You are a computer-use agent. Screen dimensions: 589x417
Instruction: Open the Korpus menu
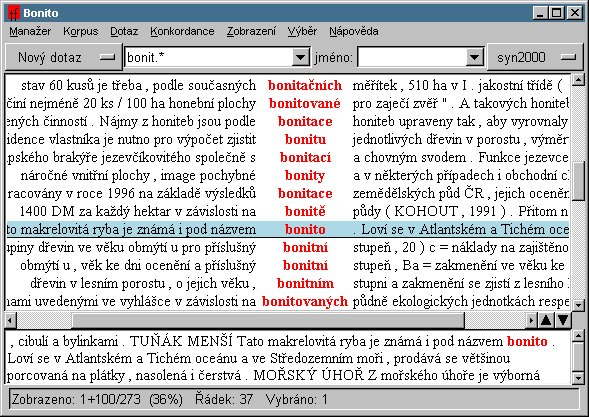coord(80,31)
